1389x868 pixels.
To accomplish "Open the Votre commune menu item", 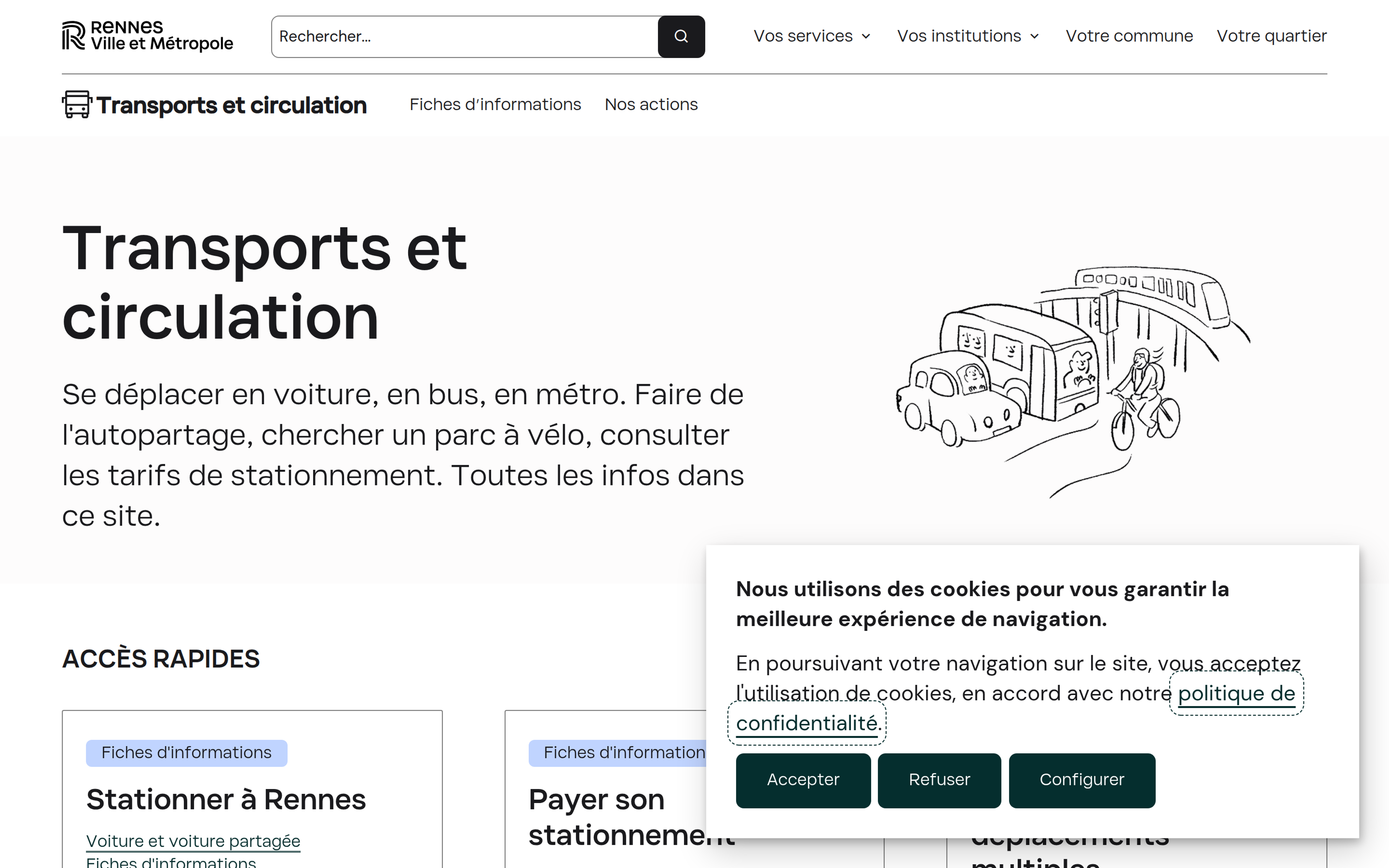I will 1129,36.
